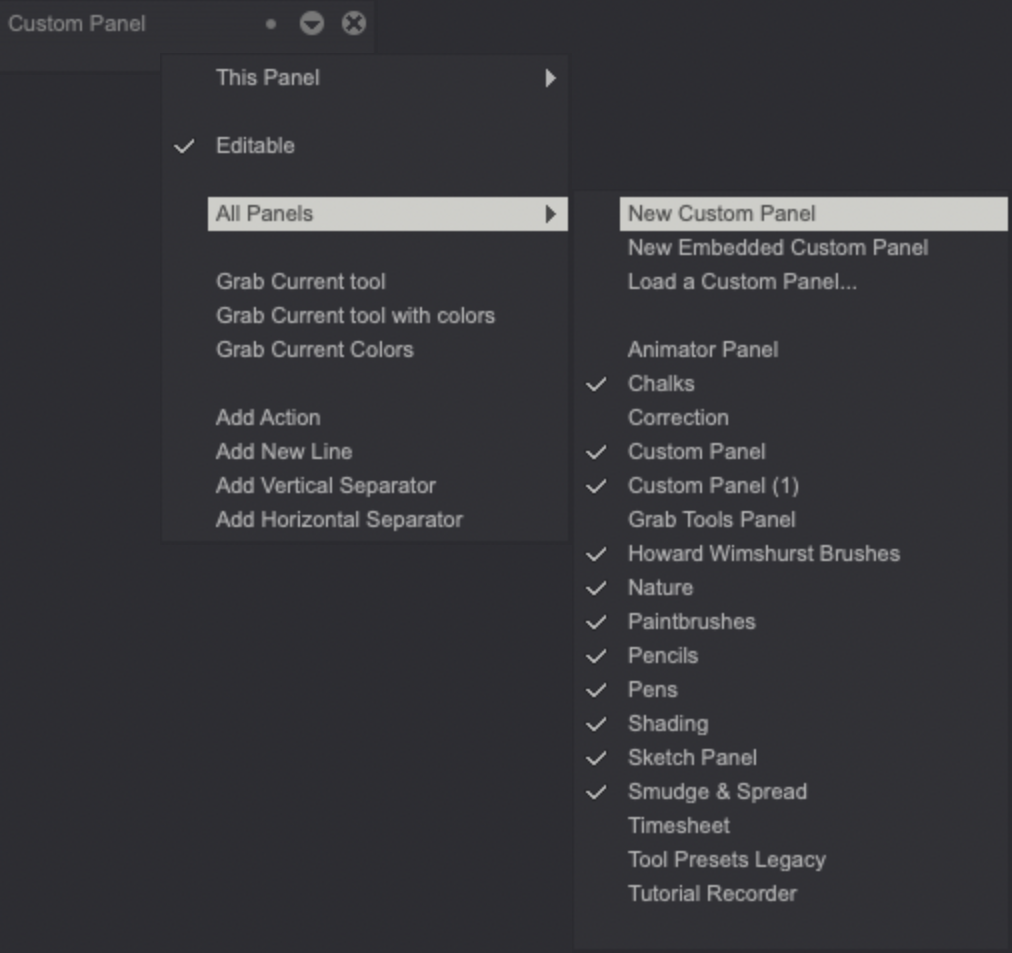Screen dimensions: 1012x953
Task: Select New Custom Panel
Action: tap(722, 213)
